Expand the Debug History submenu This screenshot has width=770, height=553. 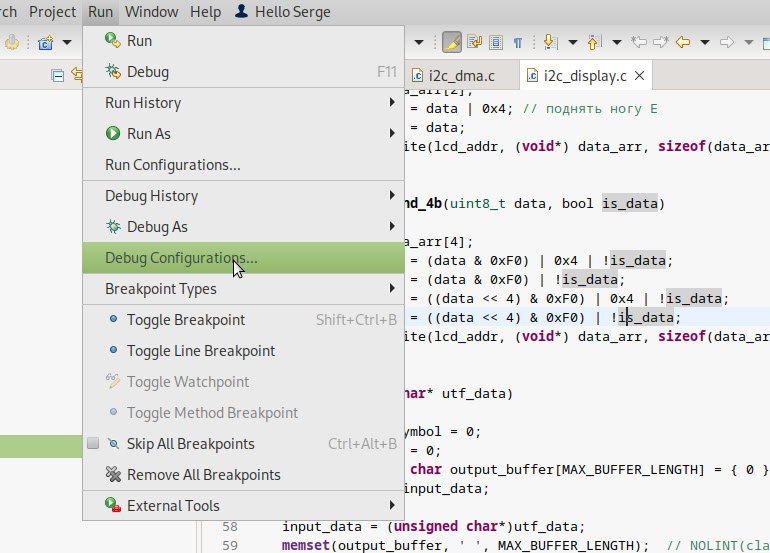click(243, 195)
